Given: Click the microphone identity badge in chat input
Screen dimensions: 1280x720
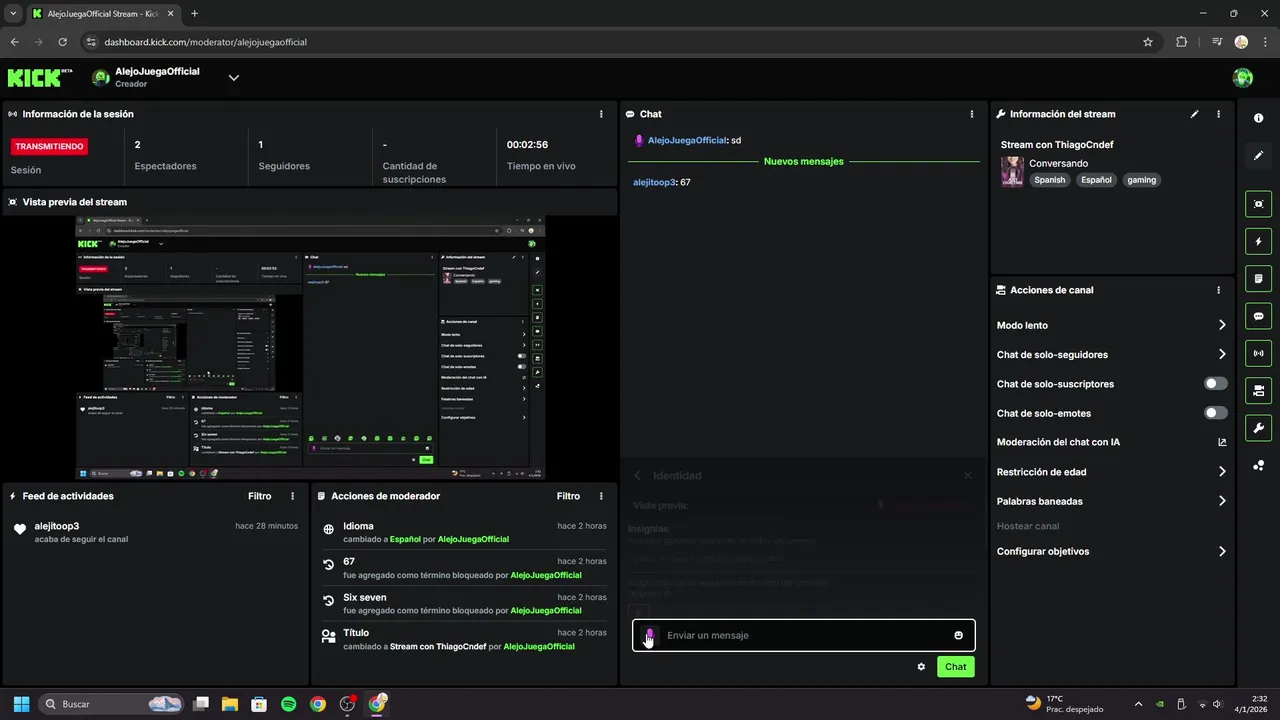Looking at the screenshot, I should pyautogui.click(x=650, y=635).
